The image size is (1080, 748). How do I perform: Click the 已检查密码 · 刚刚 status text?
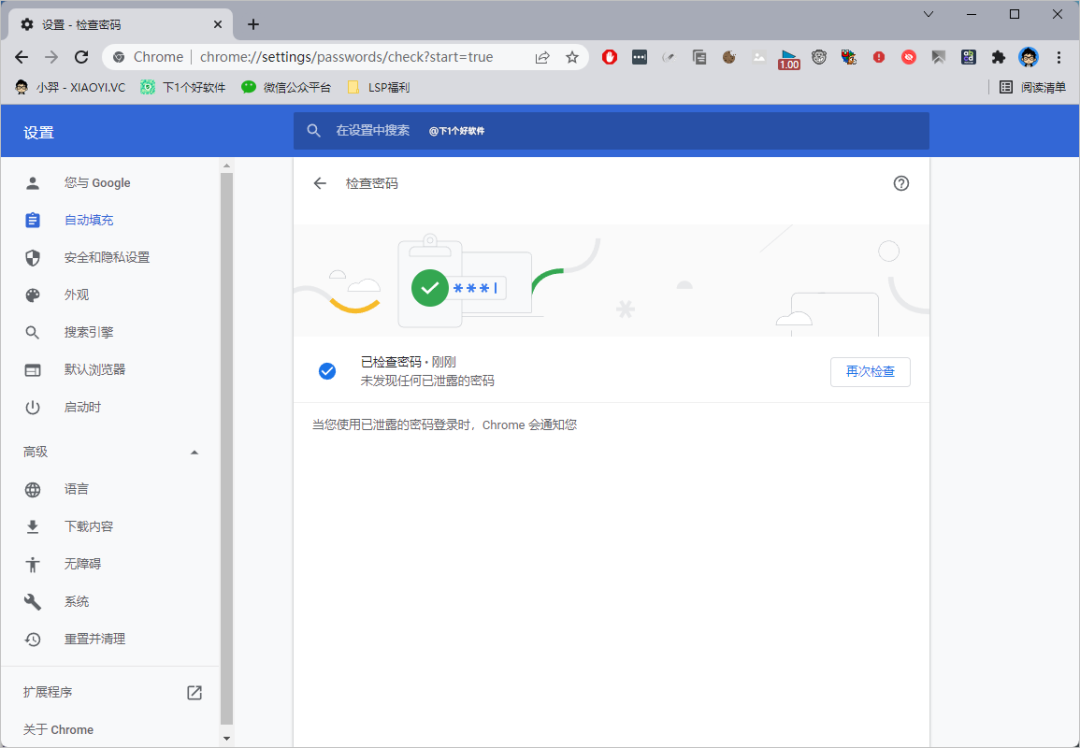[x=408, y=362]
